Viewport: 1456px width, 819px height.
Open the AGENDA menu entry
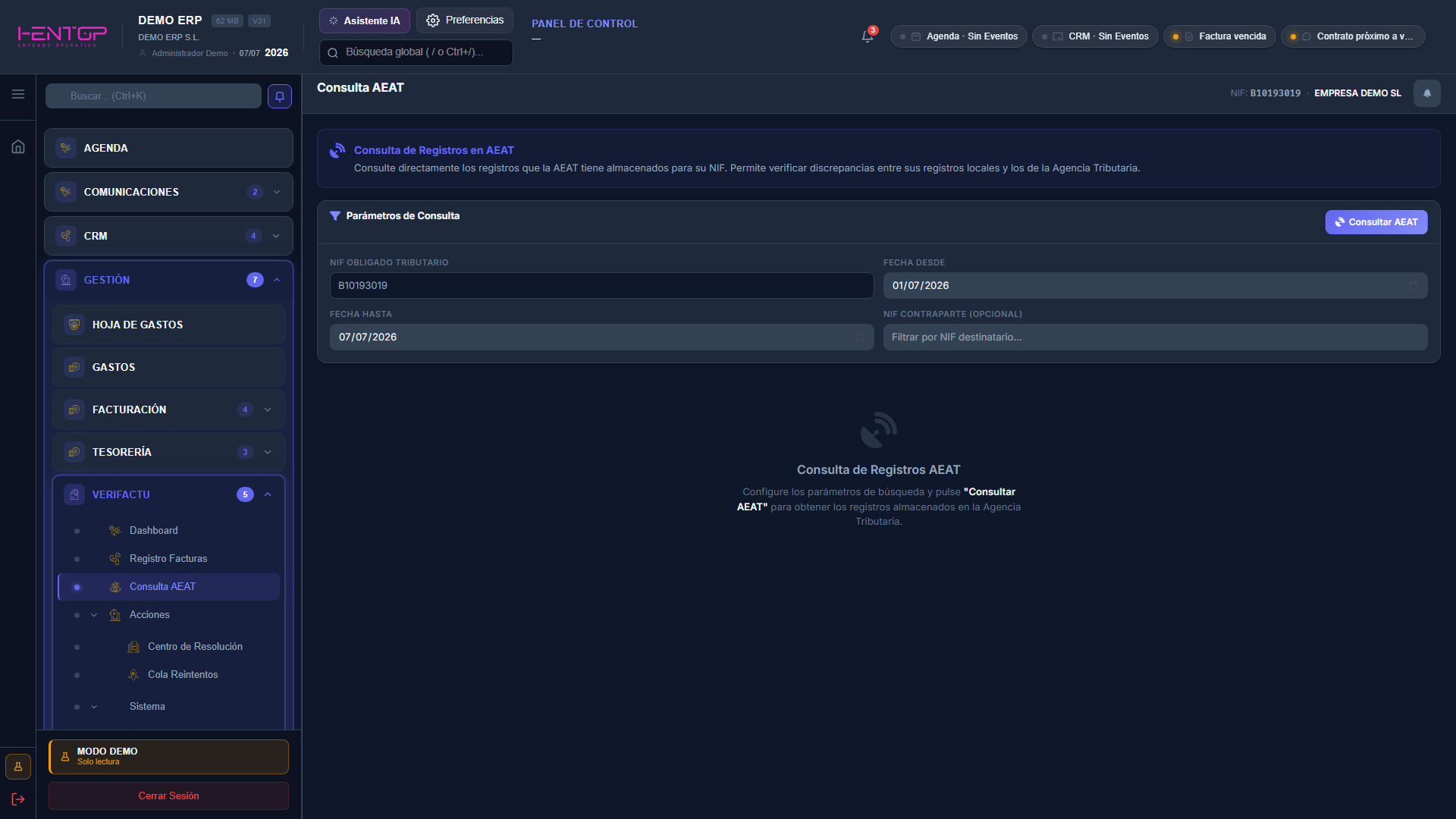[x=168, y=148]
